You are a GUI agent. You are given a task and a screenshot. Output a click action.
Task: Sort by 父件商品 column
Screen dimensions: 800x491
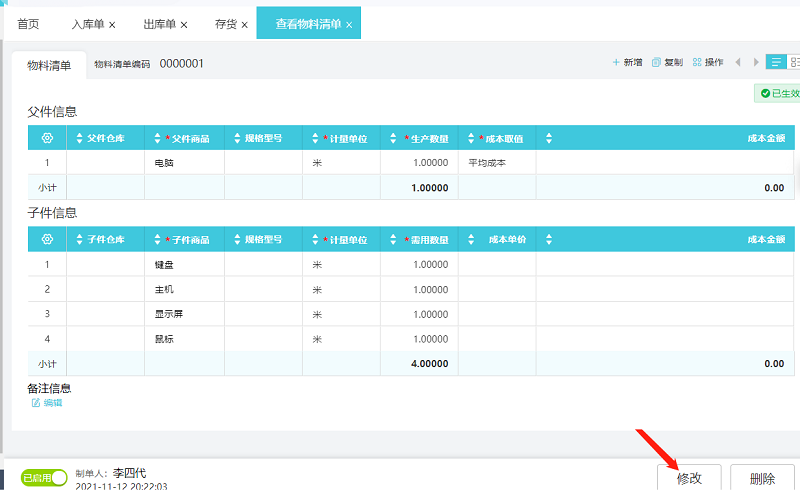[157, 138]
